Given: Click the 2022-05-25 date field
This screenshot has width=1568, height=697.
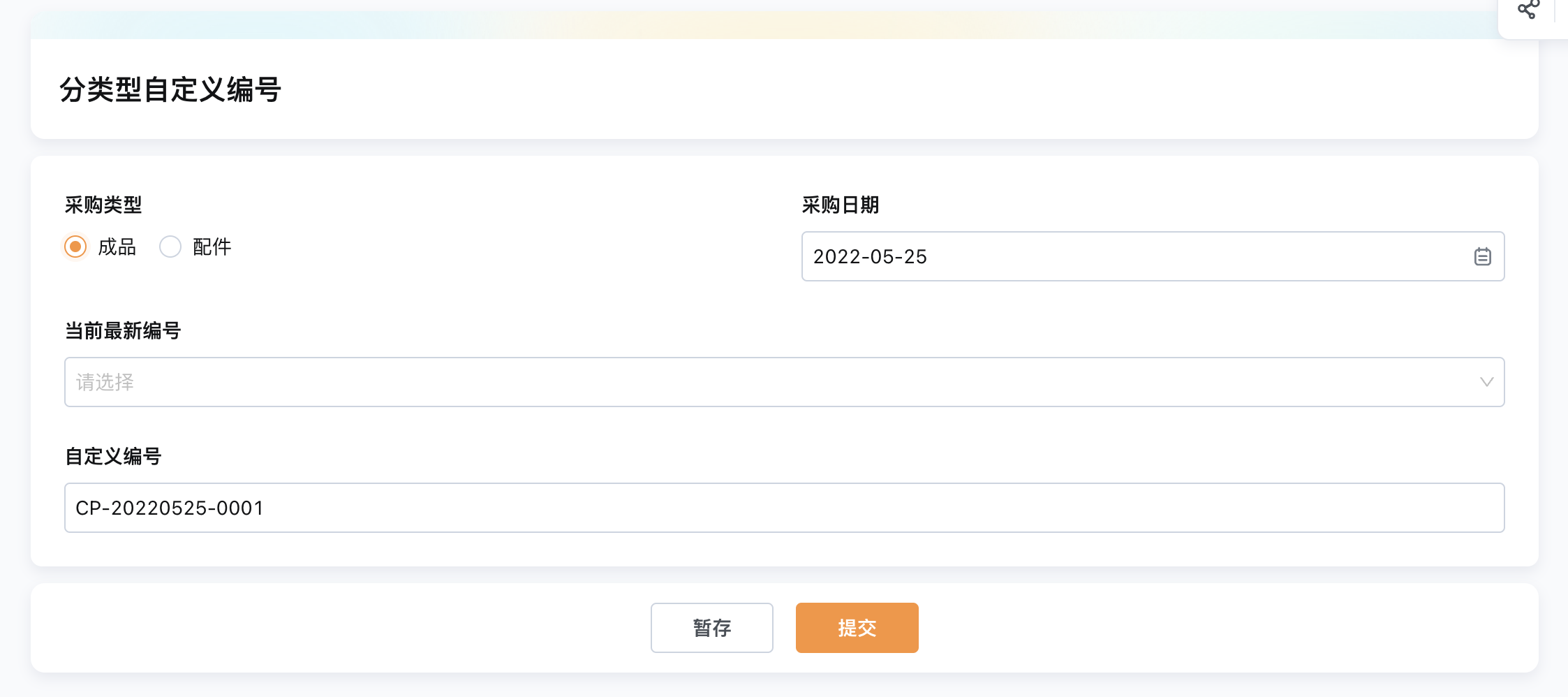Looking at the screenshot, I should click(1153, 256).
